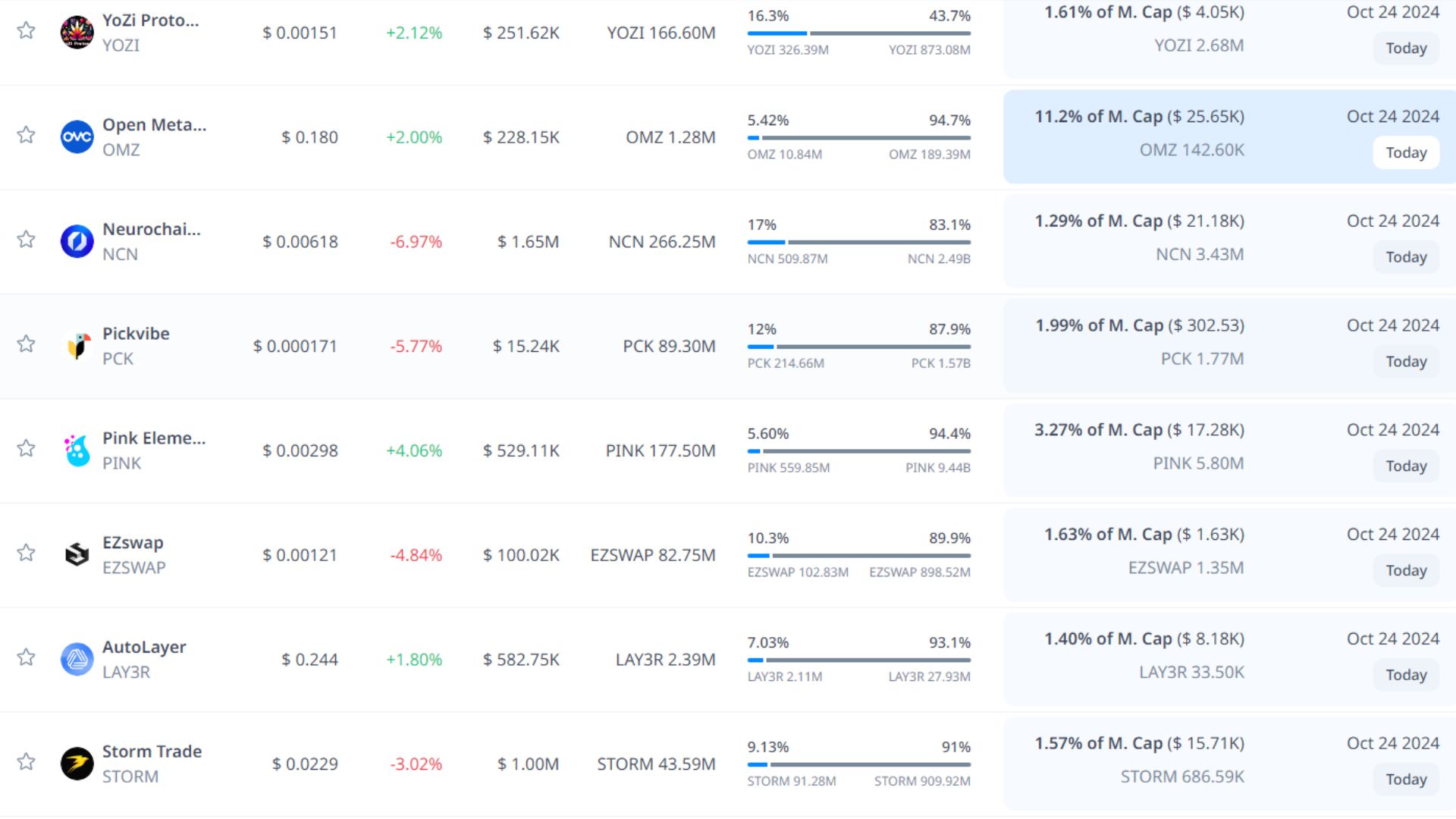Click the Storm Trade lightning logo

coord(77,764)
